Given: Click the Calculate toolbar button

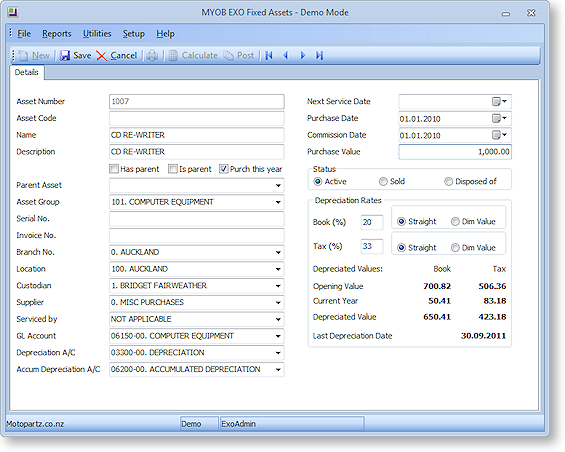Looking at the screenshot, I should 193,56.
